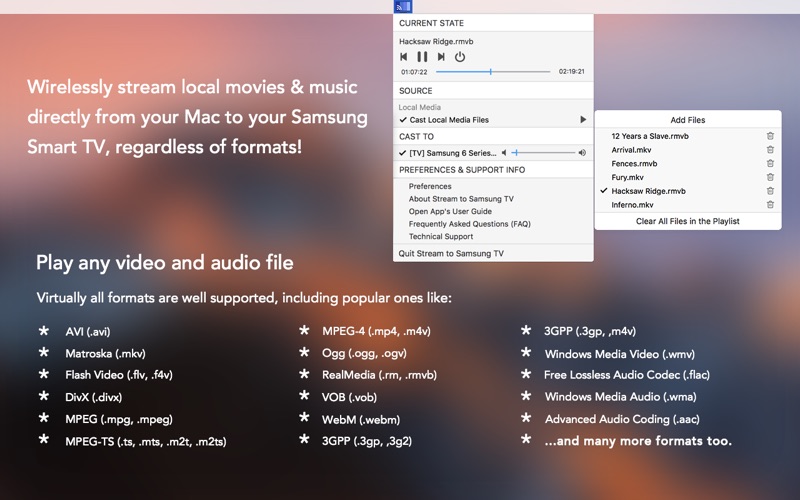Delete Hacksaw Ridge.rmvb with its trash icon

pos(770,191)
